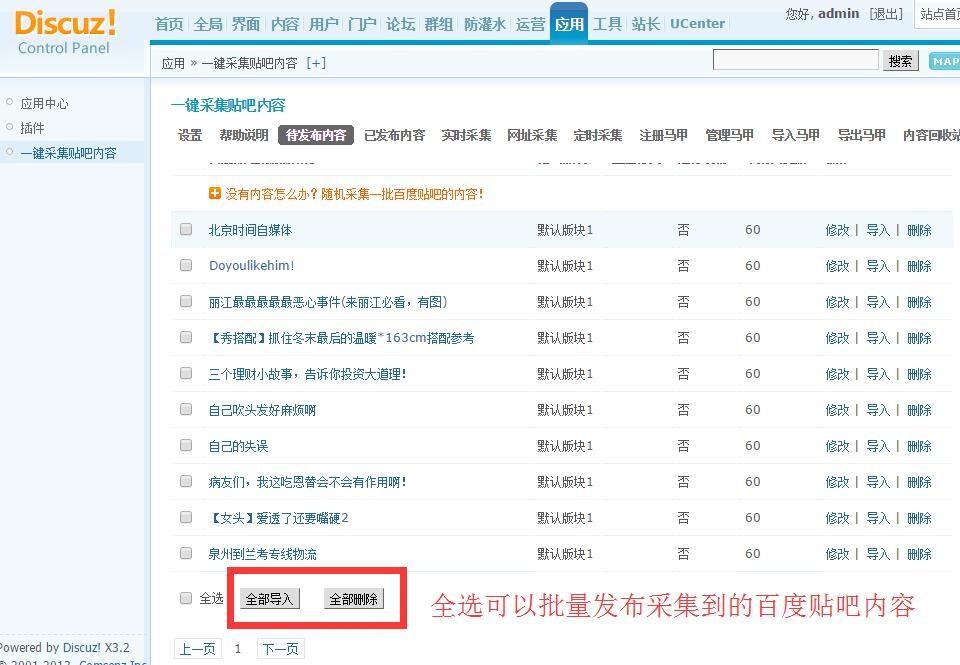Click the admin username link
The width and height of the screenshot is (960, 665).
[x=839, y=13]
